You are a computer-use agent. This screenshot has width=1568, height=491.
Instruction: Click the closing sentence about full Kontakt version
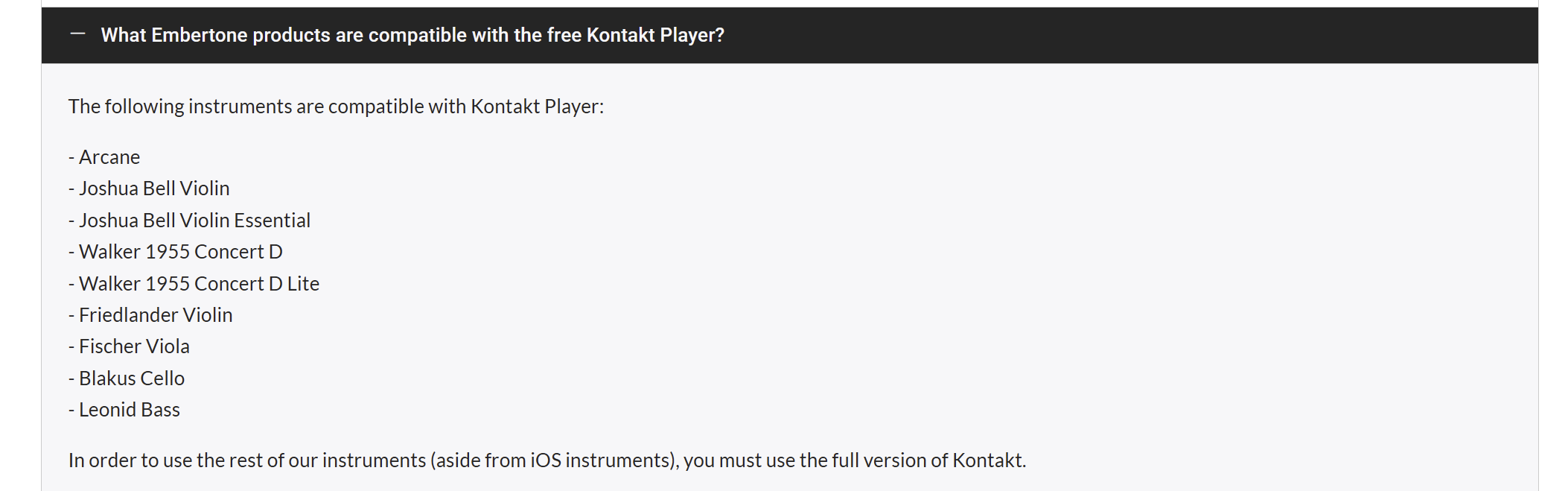click(x=547, y=460)
